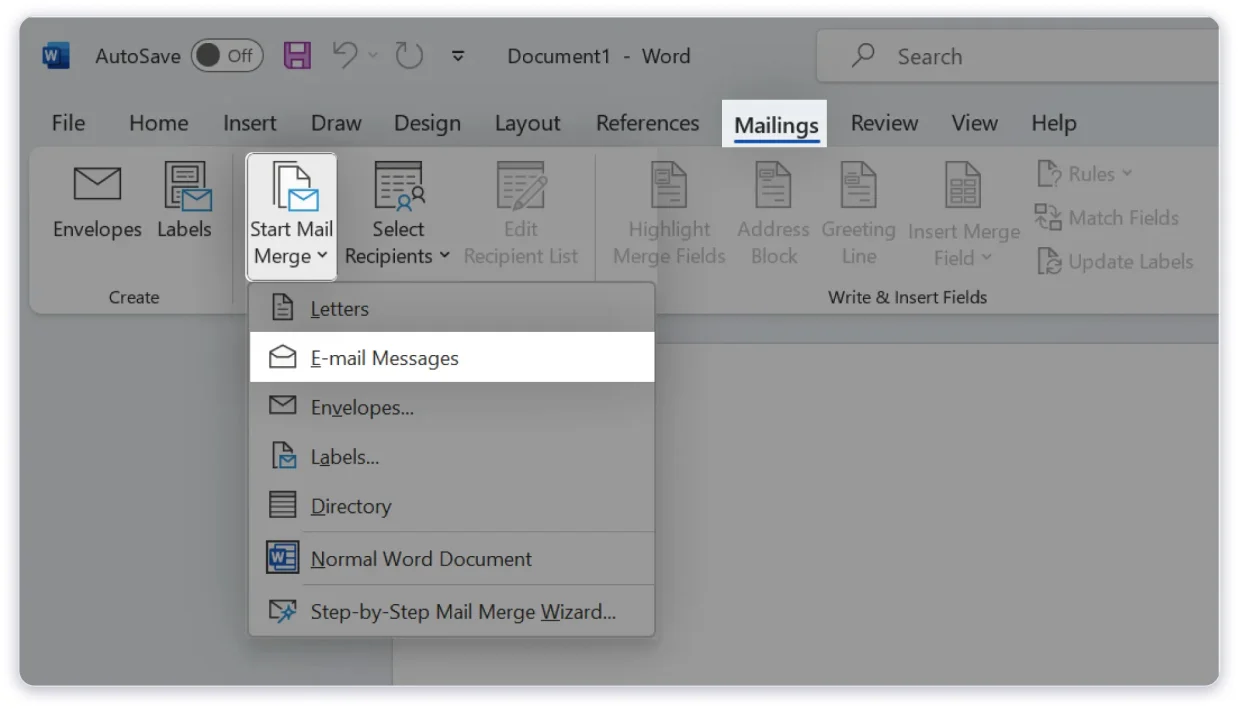Click the document title "Document1 - Word"
Image resolution: width=1239 pixels, height=709 pixels.
[x=598, y=56]
